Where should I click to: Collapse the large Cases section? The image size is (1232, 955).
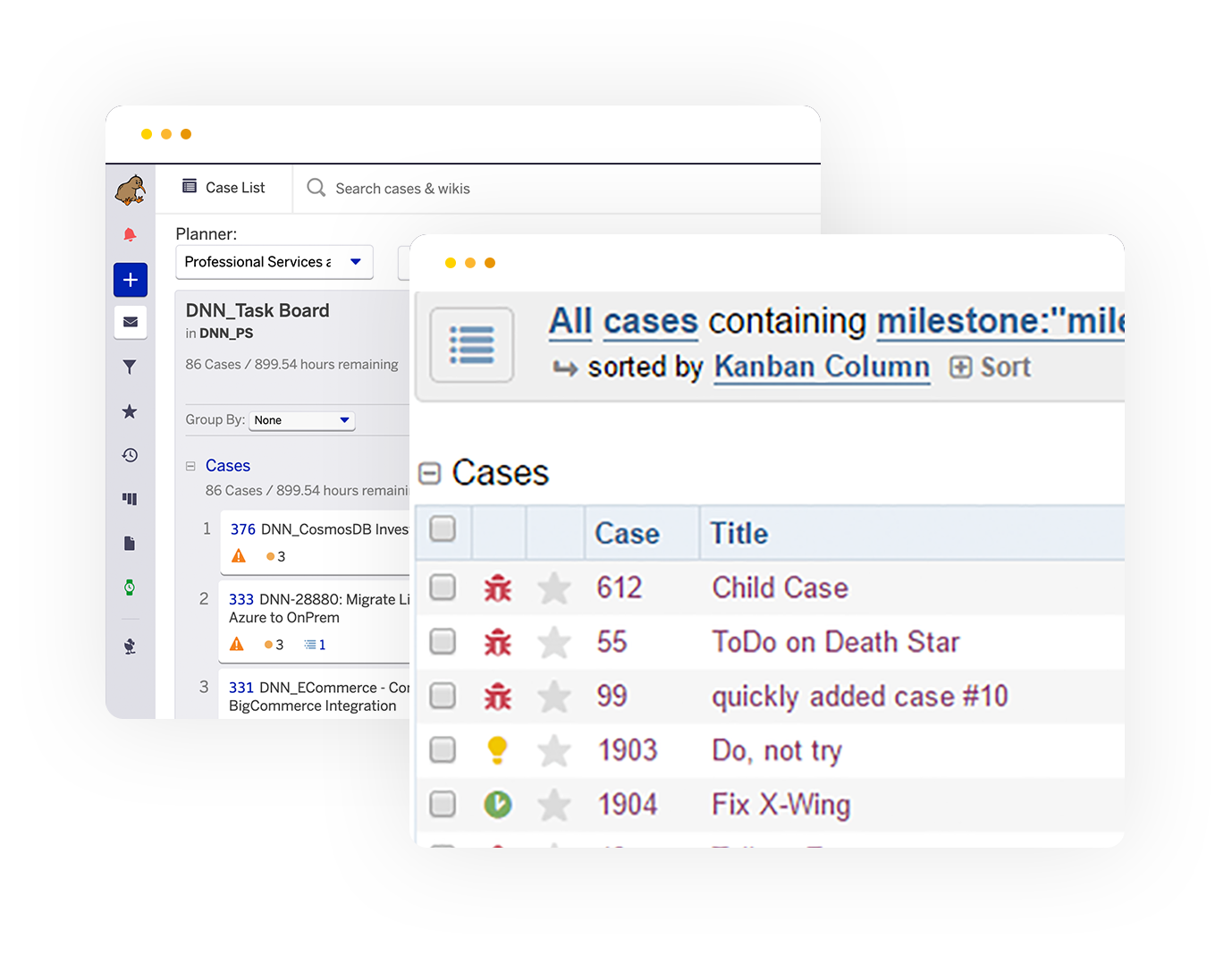click(x=430, y=473)
